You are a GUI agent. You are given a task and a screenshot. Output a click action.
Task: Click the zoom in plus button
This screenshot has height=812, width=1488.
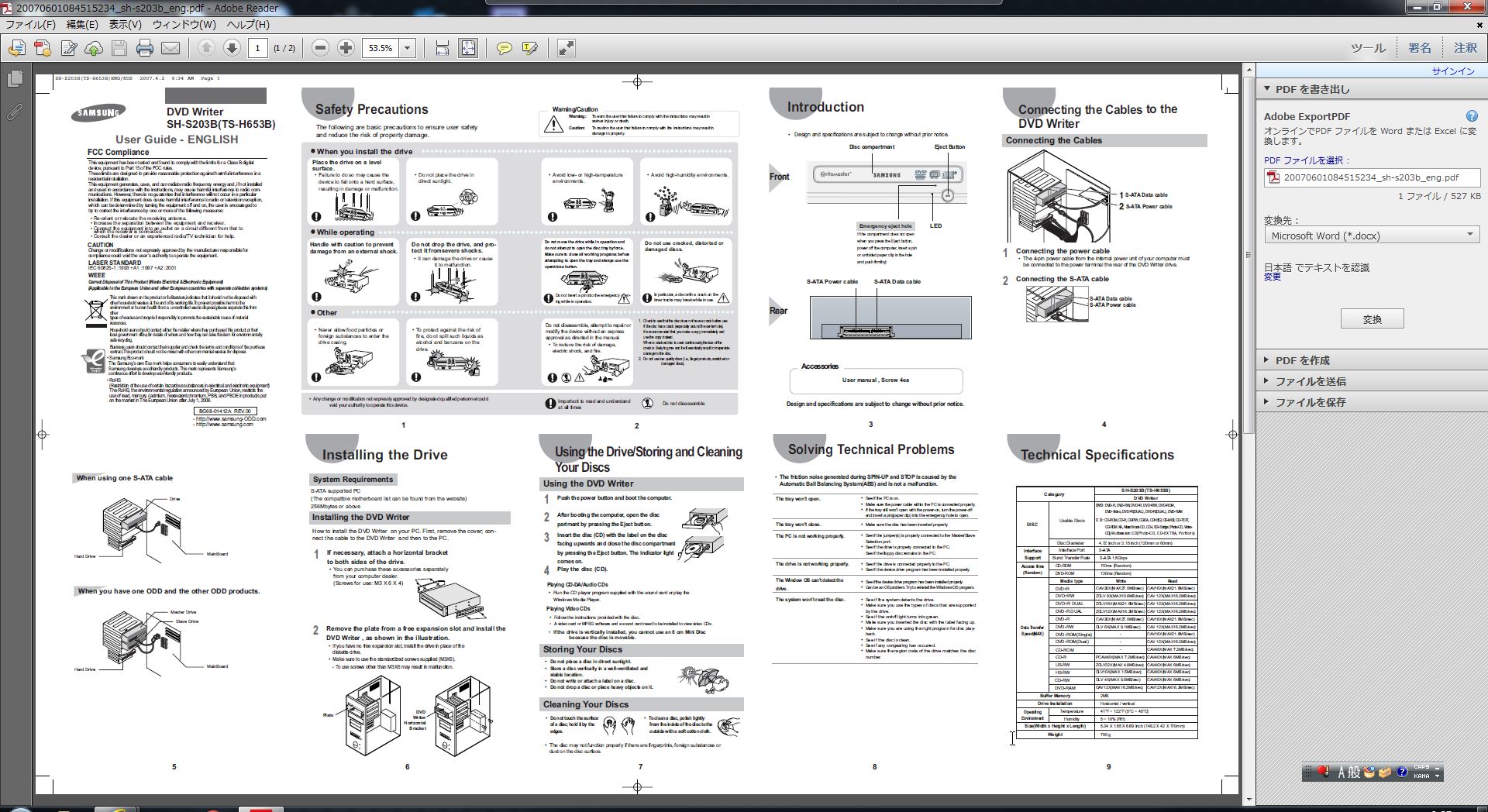(346, 48)
